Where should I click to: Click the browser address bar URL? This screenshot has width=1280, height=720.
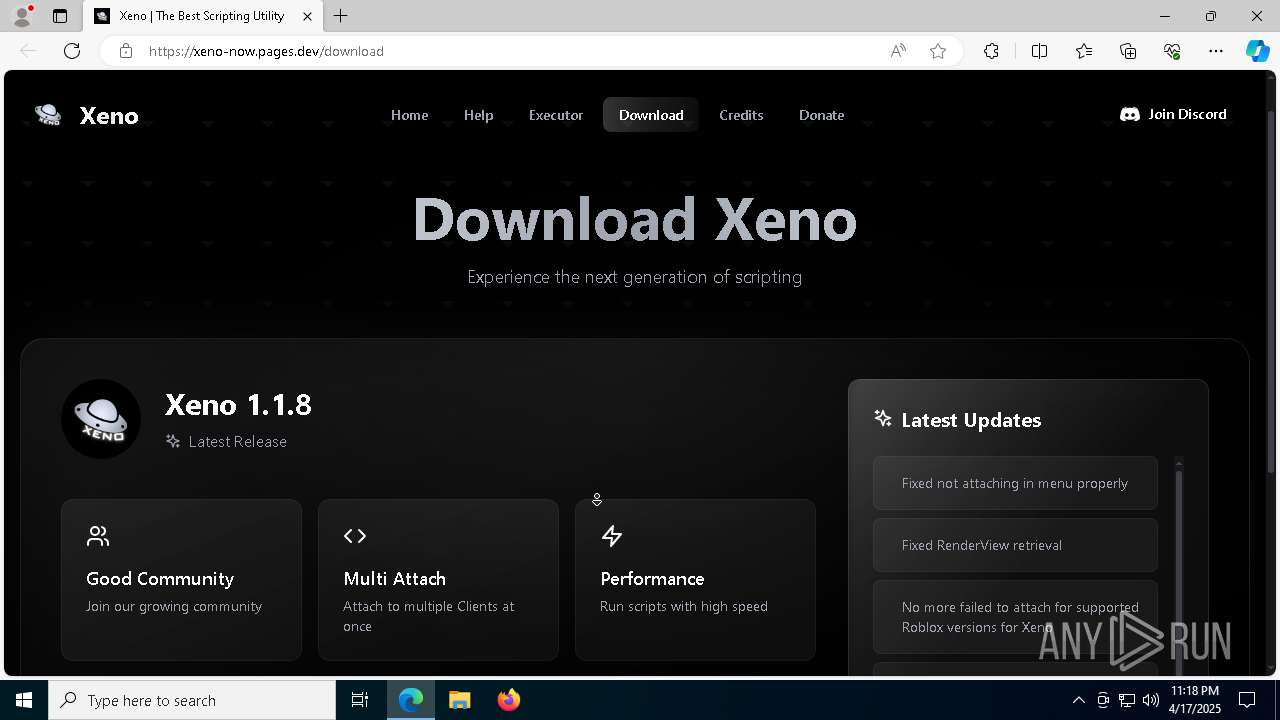266,51
